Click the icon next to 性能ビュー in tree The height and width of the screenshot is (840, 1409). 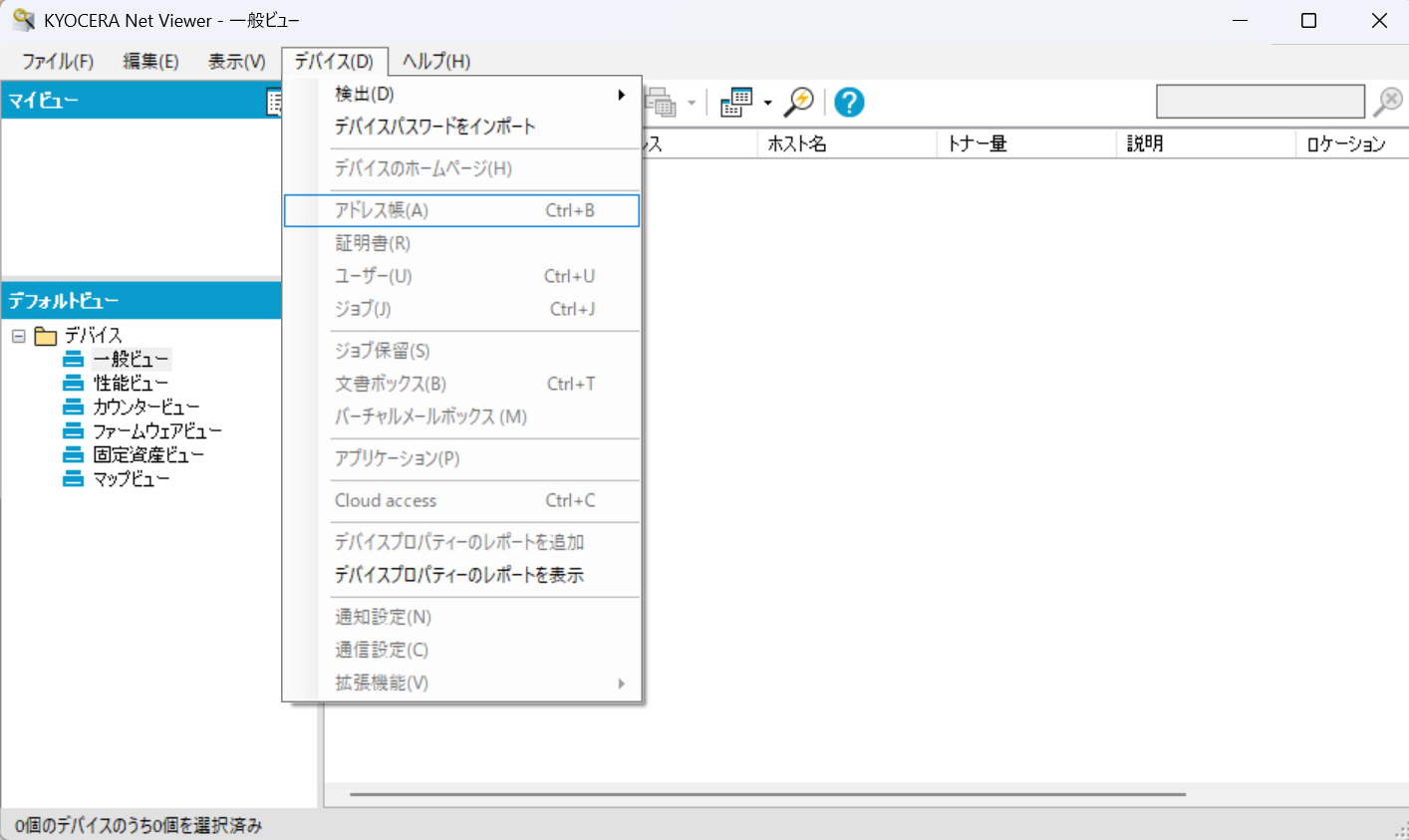(x=73, y=383)
